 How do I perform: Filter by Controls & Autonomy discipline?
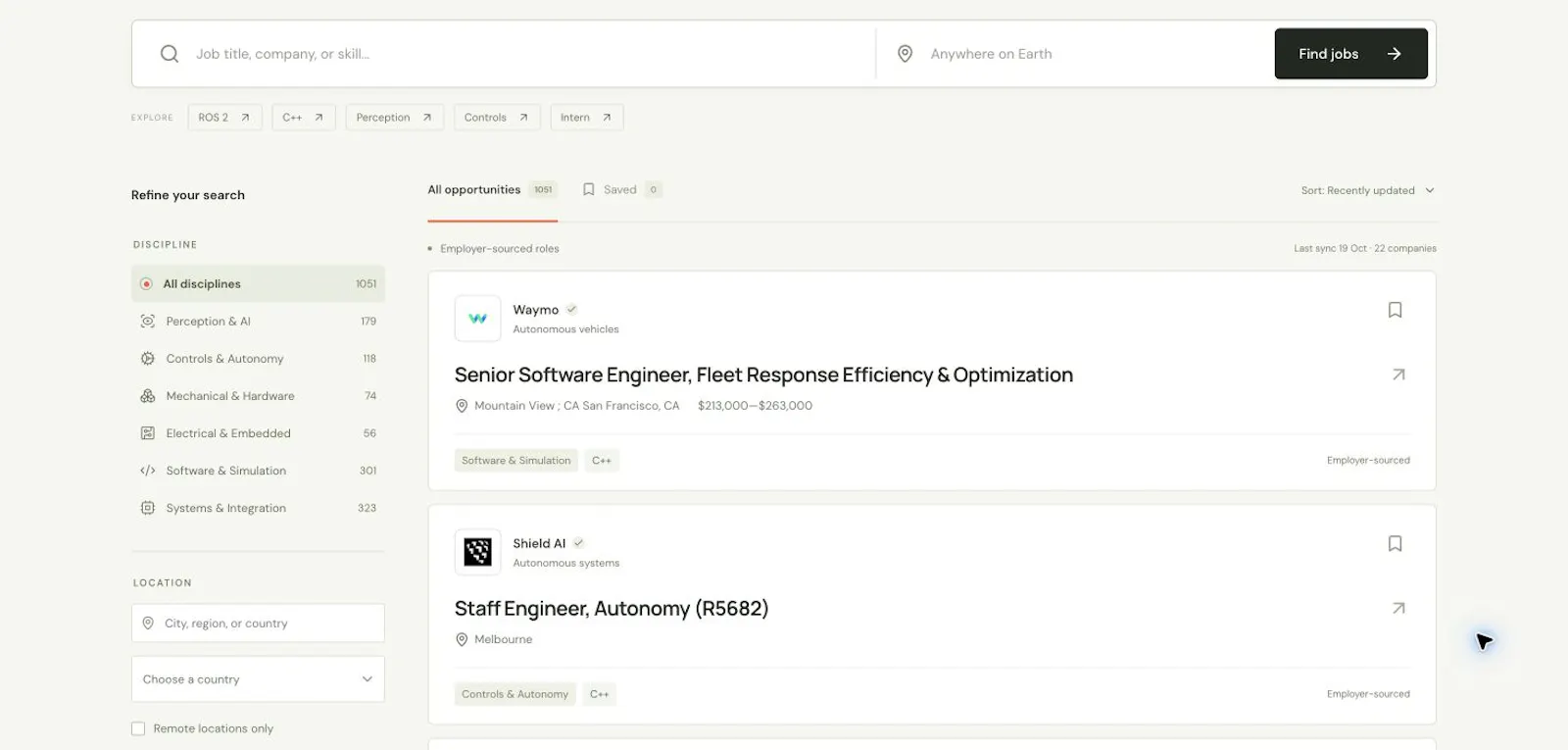(258, 359)
